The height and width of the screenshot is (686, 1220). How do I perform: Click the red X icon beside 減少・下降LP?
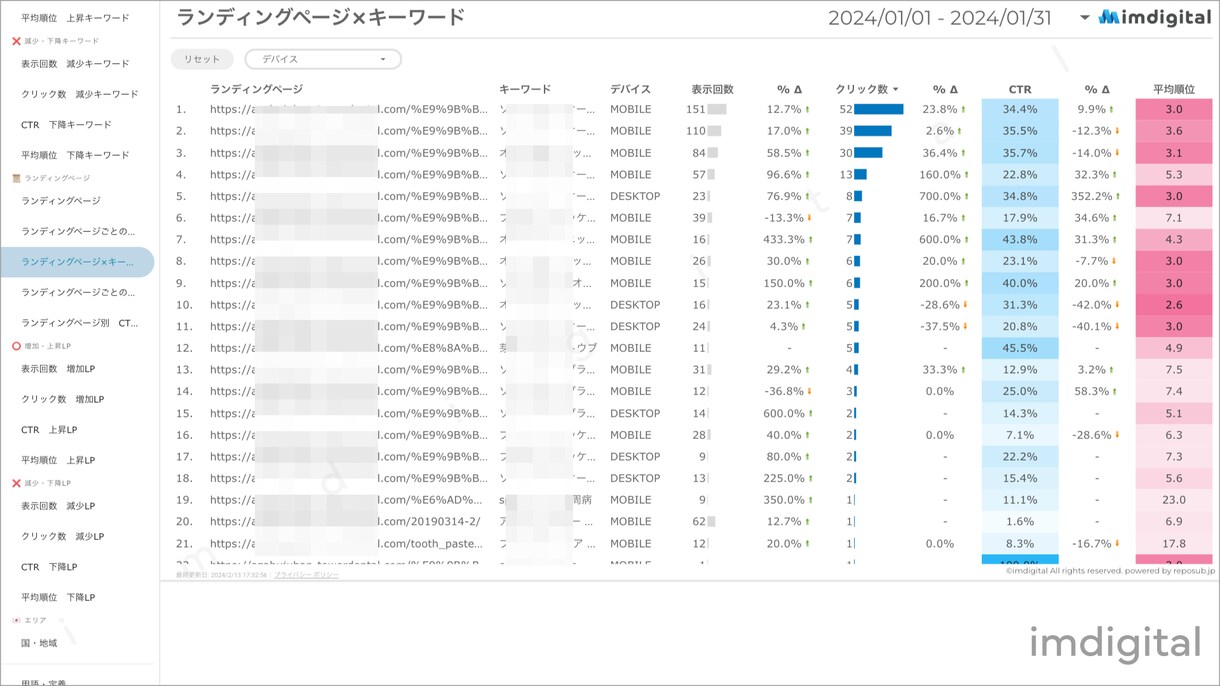pyautogui.click(x=16, y=483)
